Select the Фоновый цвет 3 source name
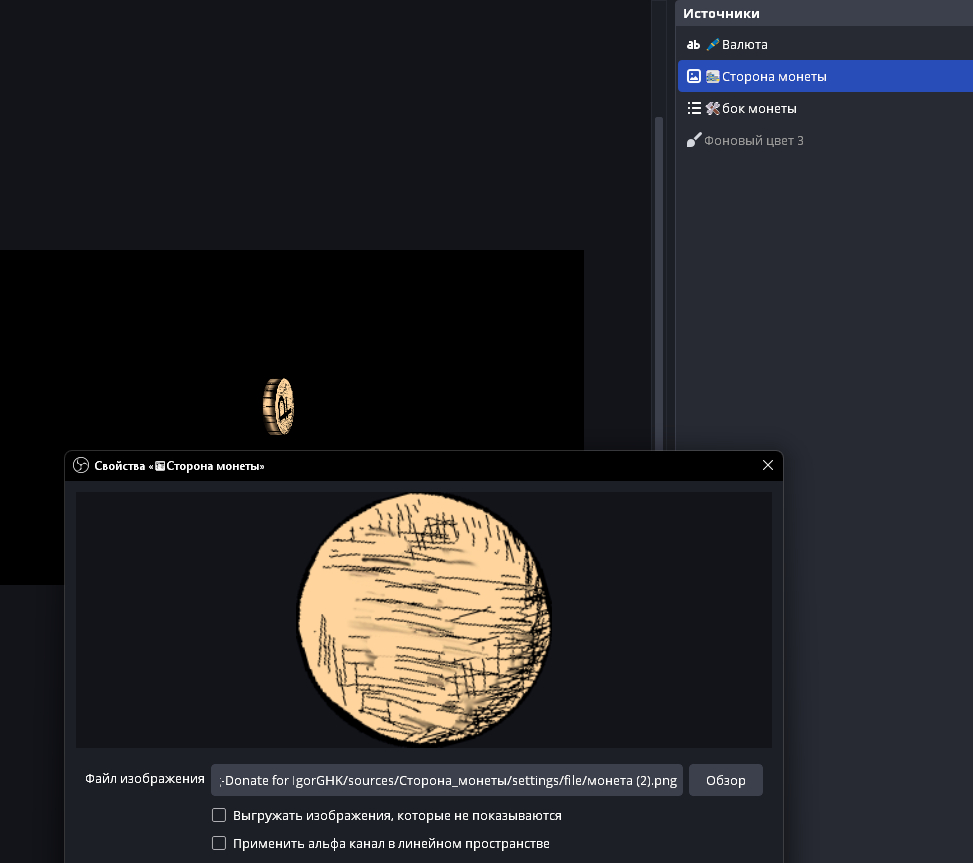The height and width of the screenshot is (863, 973). 753,141
